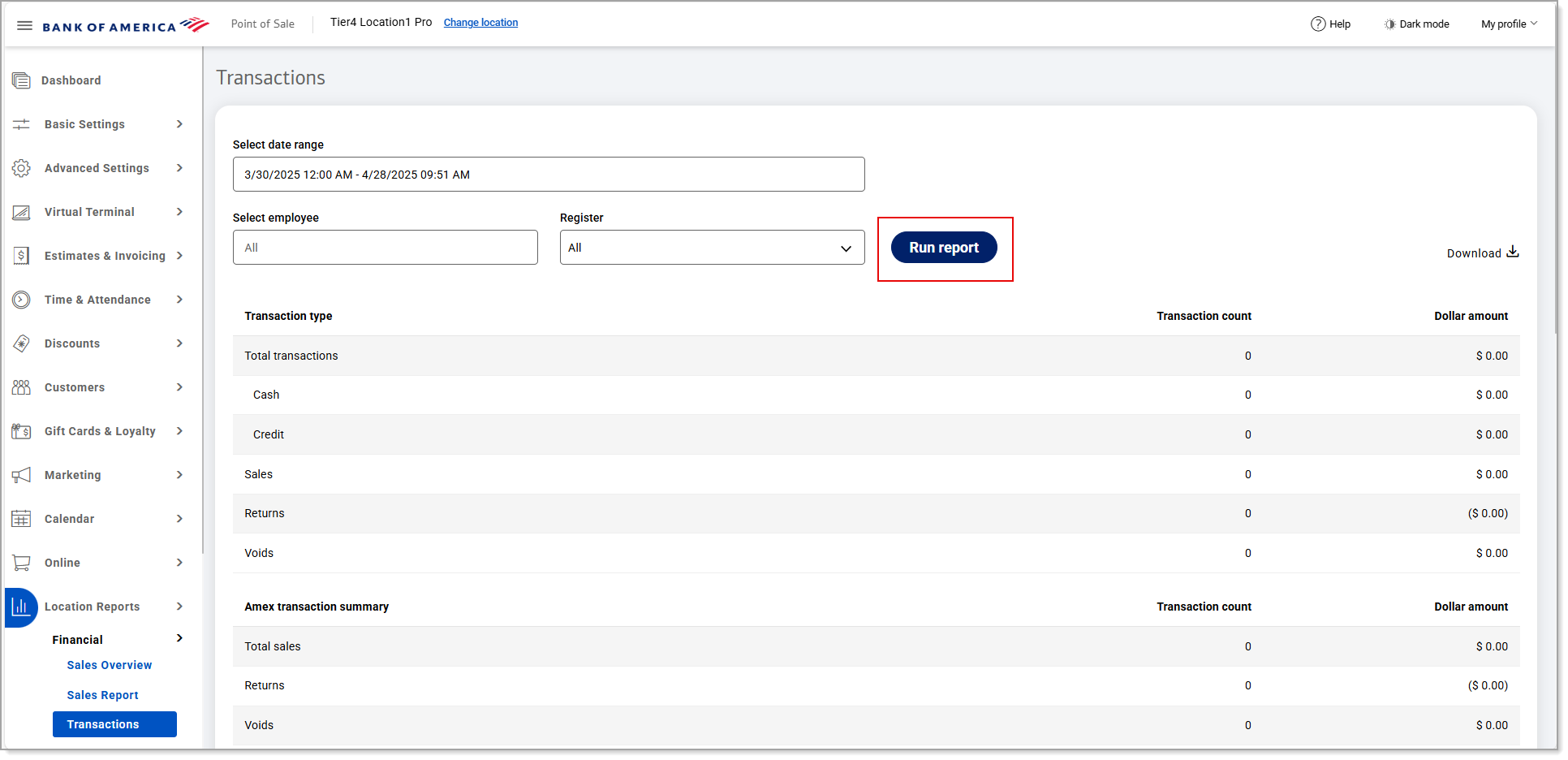Click the Total sales row label
This screenshot has width=1568, height=760.
273,646
